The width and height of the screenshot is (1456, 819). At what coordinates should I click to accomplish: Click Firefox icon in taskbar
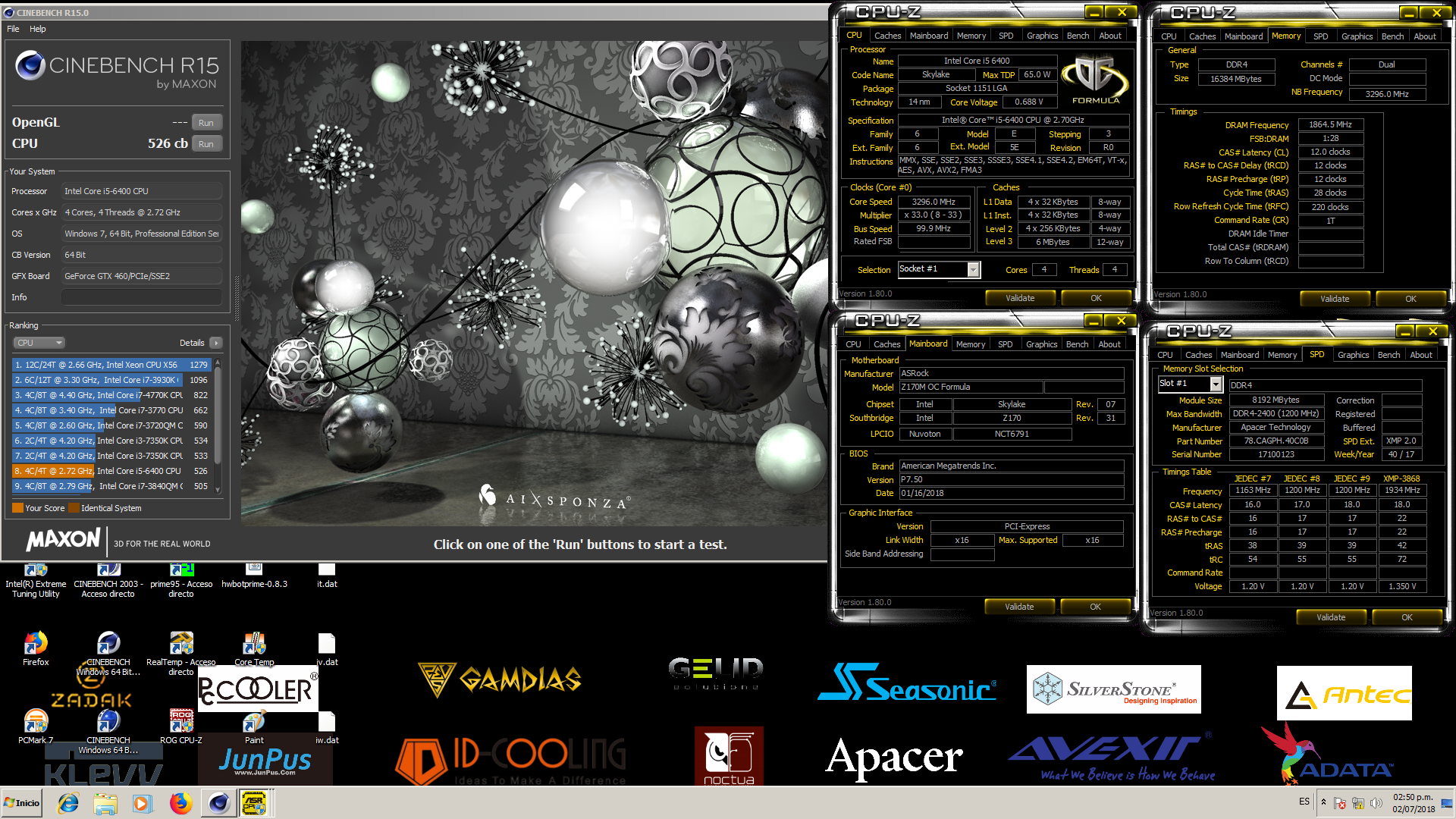point(180,803)
